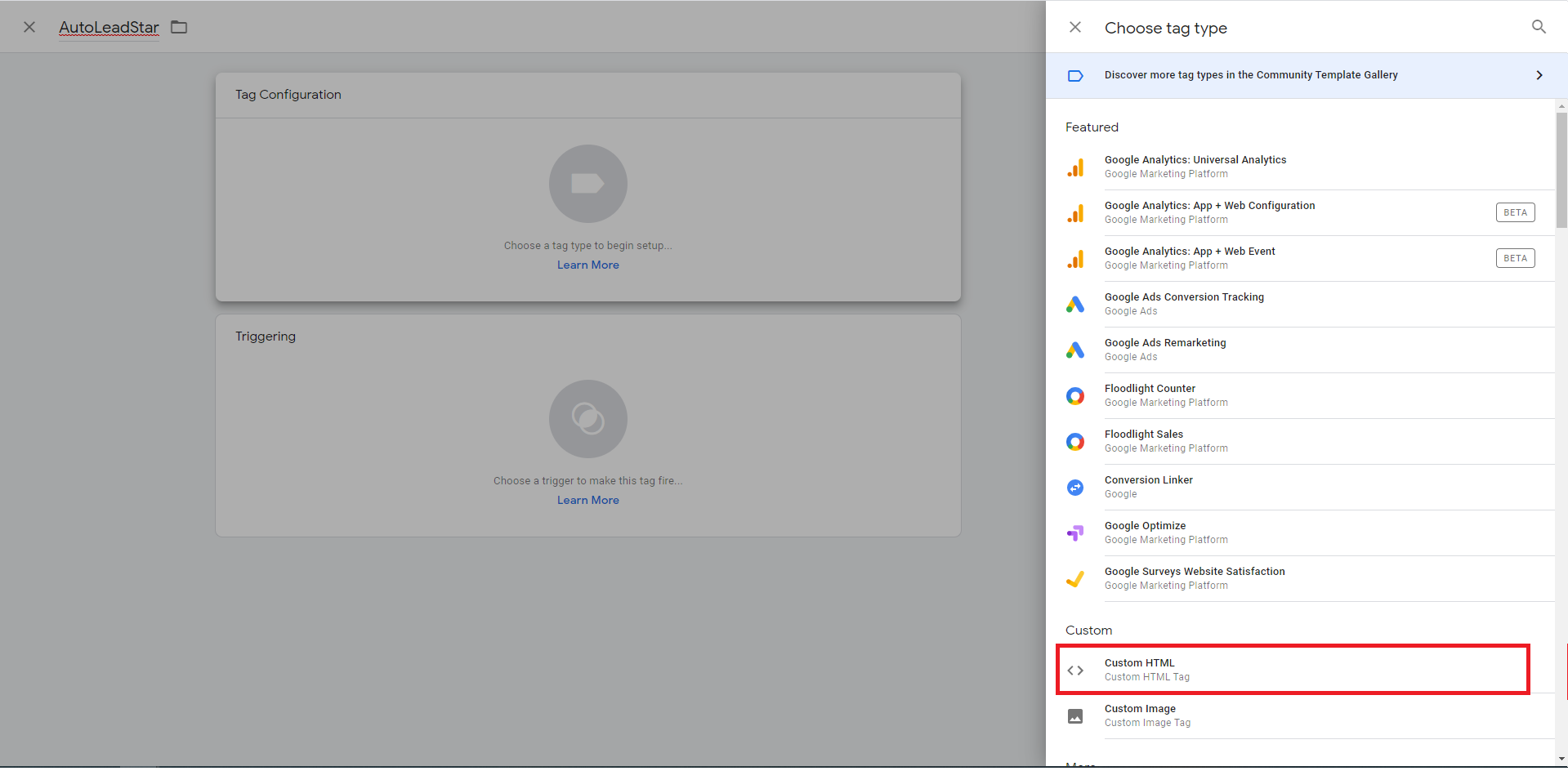Click the Custom Image tag icon
The height and width of the screenshot is (771, 1568).
1075,715
